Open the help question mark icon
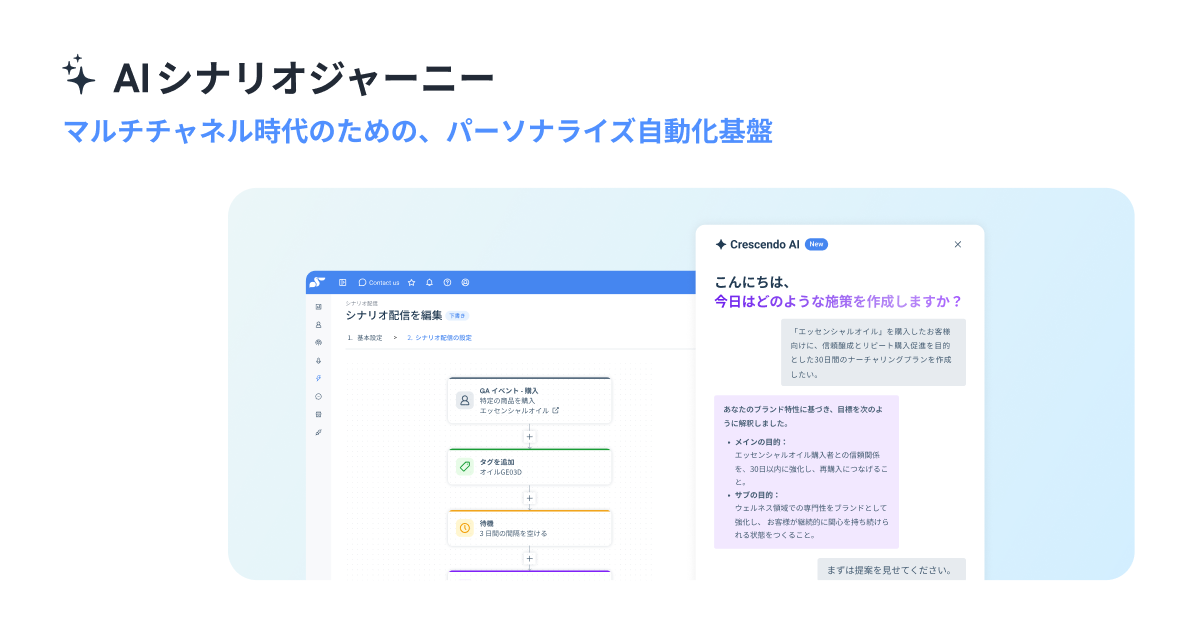The image size is (1200, 627). pos(446,283)
